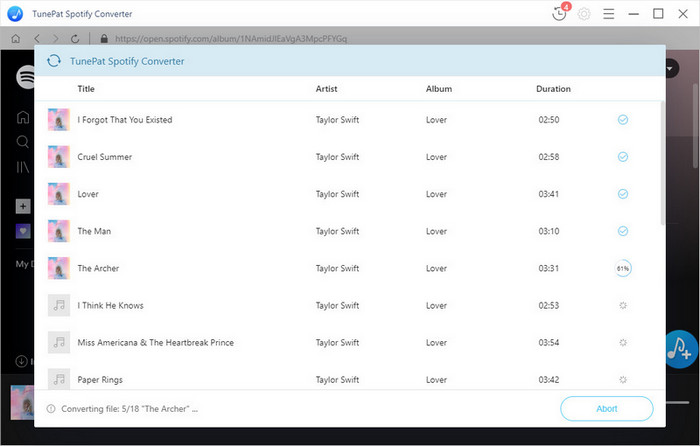Open the settings gear icon
The image size is (700, 446).
tap(584, 14)
